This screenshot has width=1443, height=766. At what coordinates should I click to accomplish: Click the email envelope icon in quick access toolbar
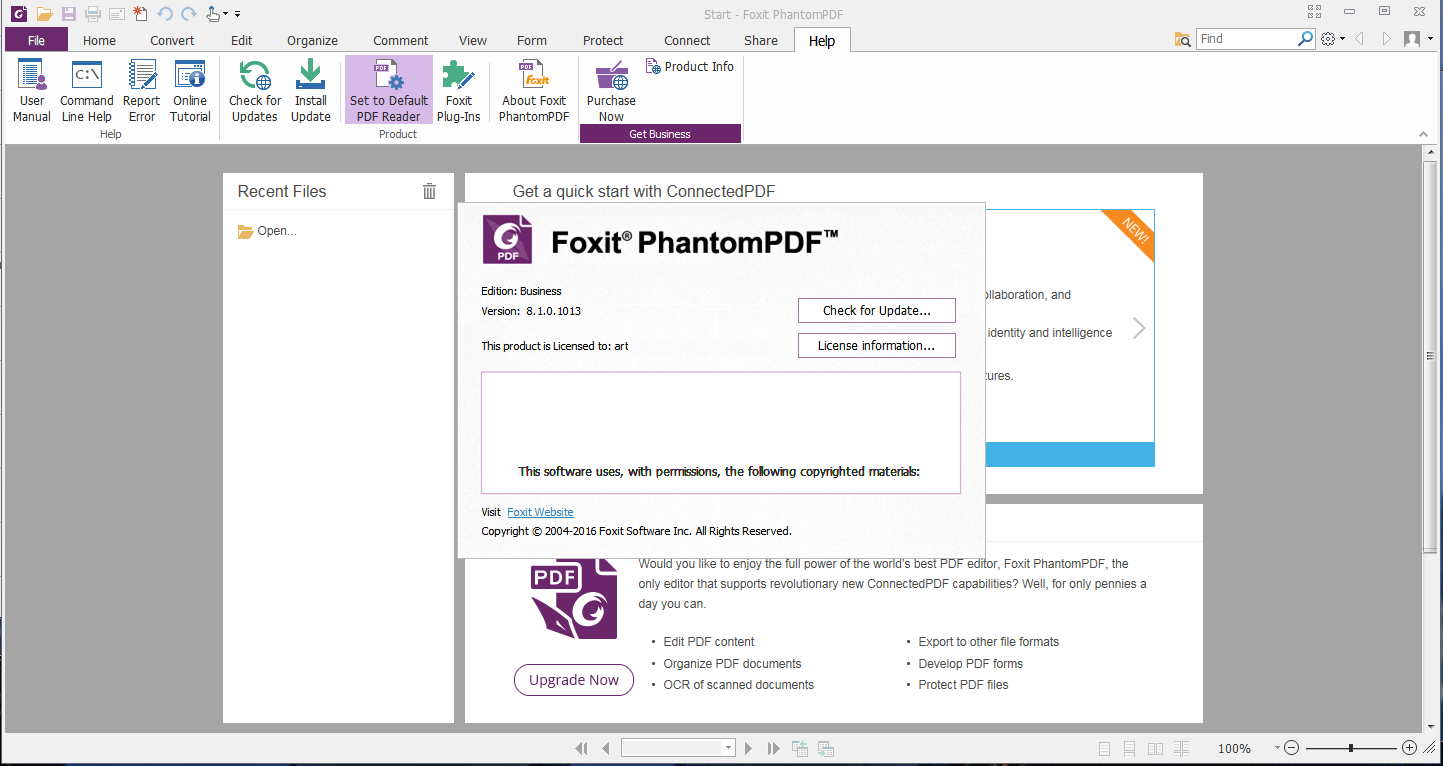pyautogui.click(x=116, y=14)
